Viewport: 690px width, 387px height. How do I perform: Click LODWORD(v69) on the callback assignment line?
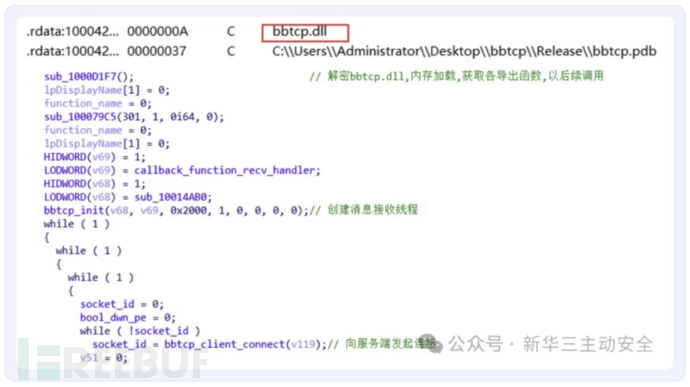click(80, 171)
